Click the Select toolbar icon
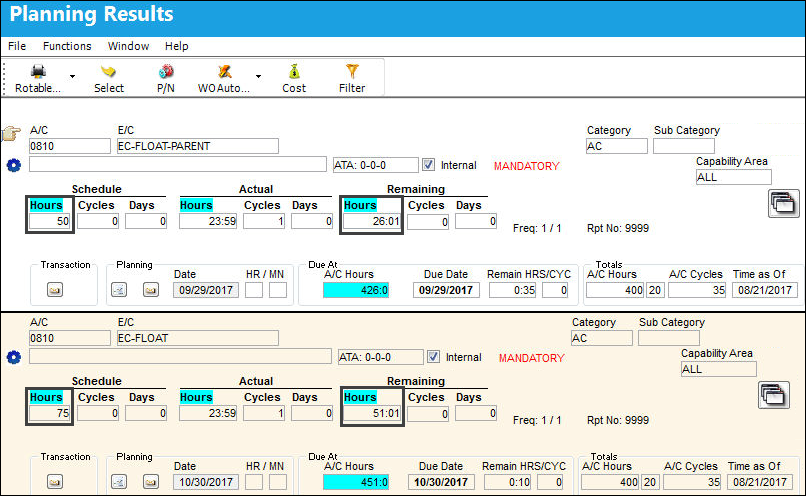Screen dimensions: 806x496 click(108, 71)
